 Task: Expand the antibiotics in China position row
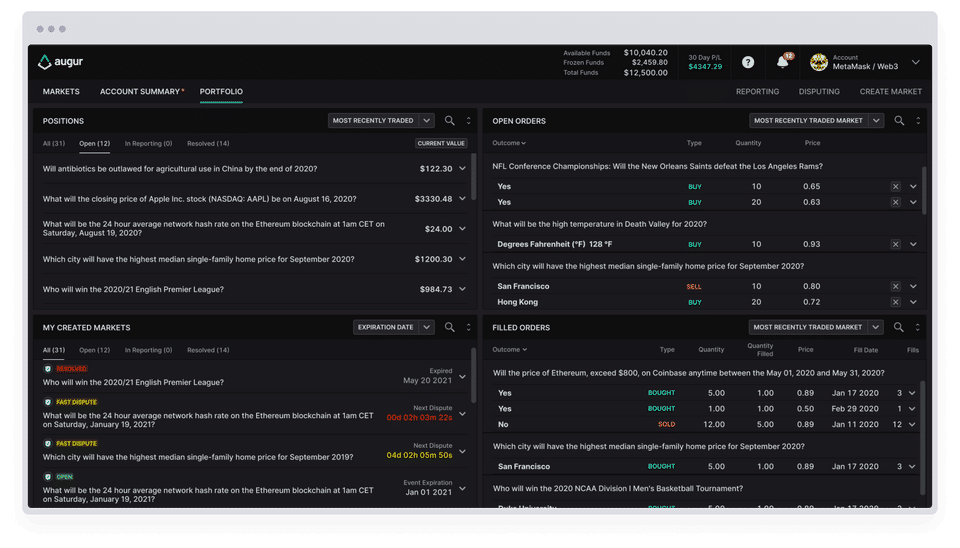[462, 168]
